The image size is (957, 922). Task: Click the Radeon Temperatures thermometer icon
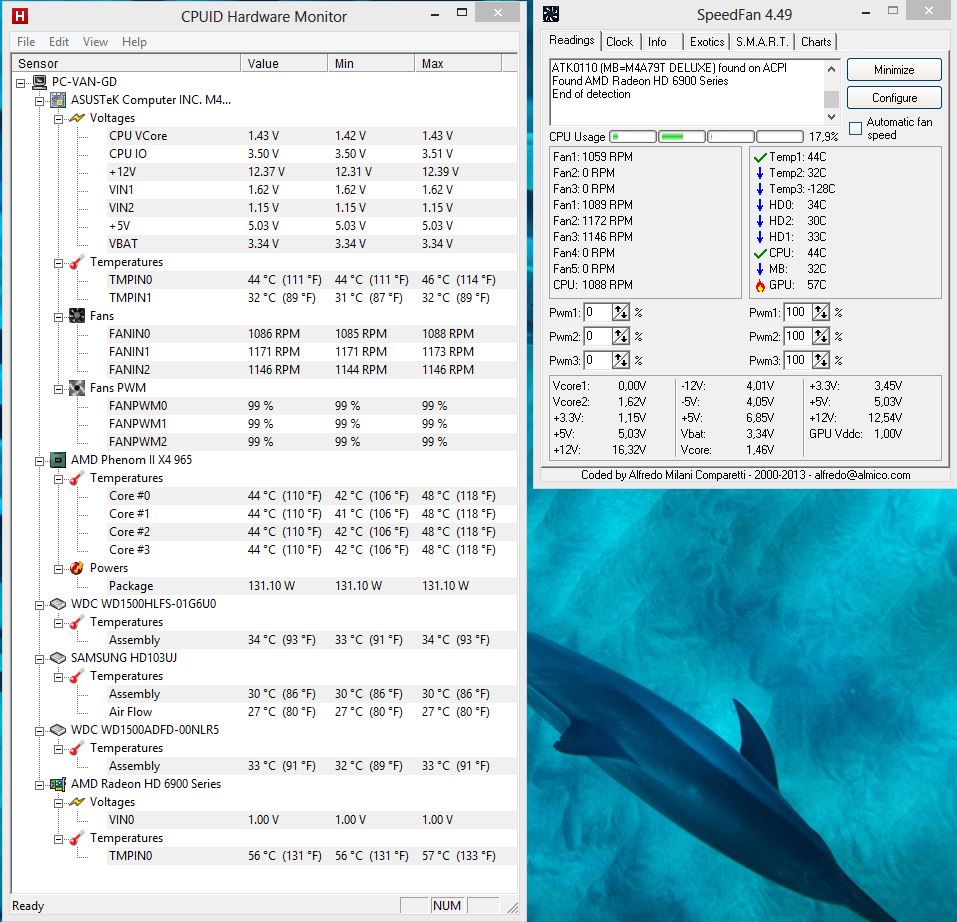pyautogui.click(x=77, y=838)
